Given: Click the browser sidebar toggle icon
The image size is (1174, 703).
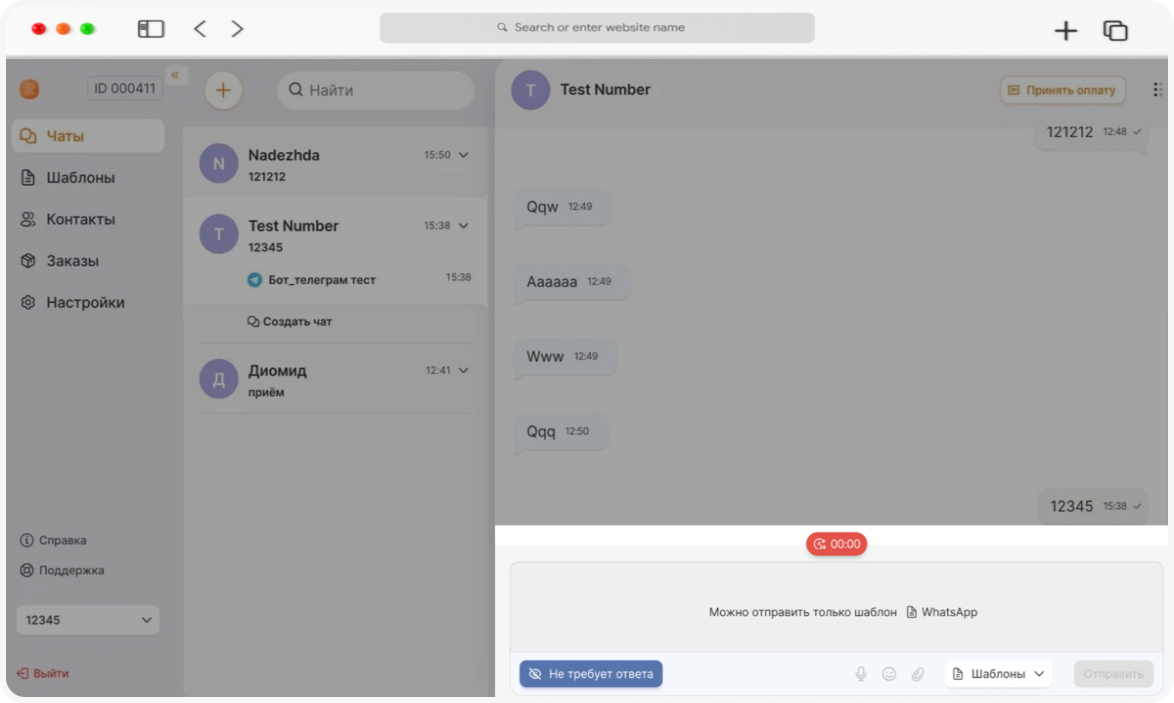Looking at the screenshot, I should click(x=150, y=28).
